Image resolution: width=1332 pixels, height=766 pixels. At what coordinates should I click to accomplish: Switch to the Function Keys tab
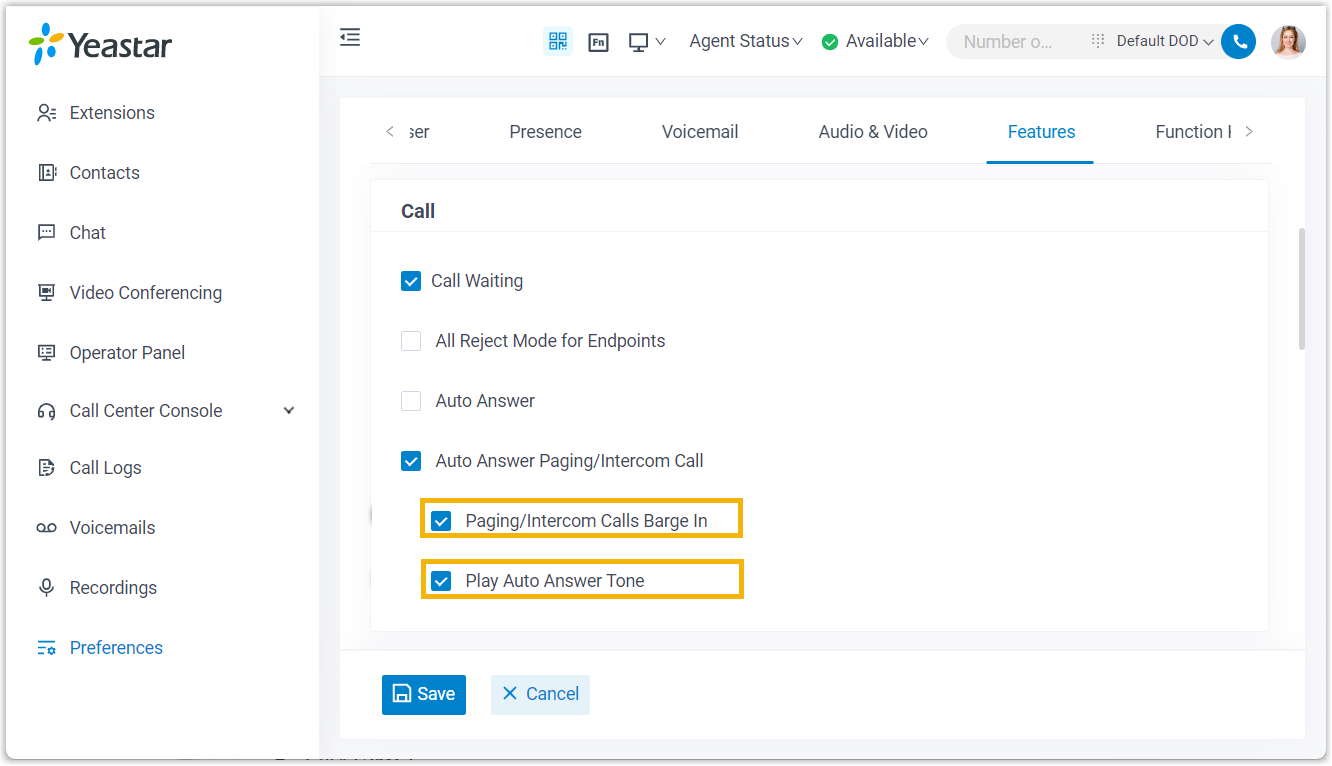(1193, 132)
